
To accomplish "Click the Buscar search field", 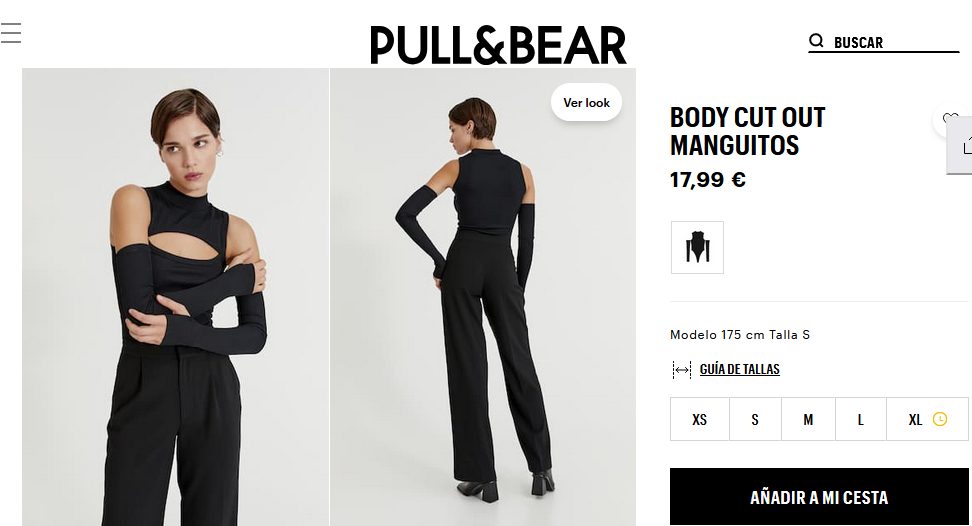I will [x=883, y=42].
